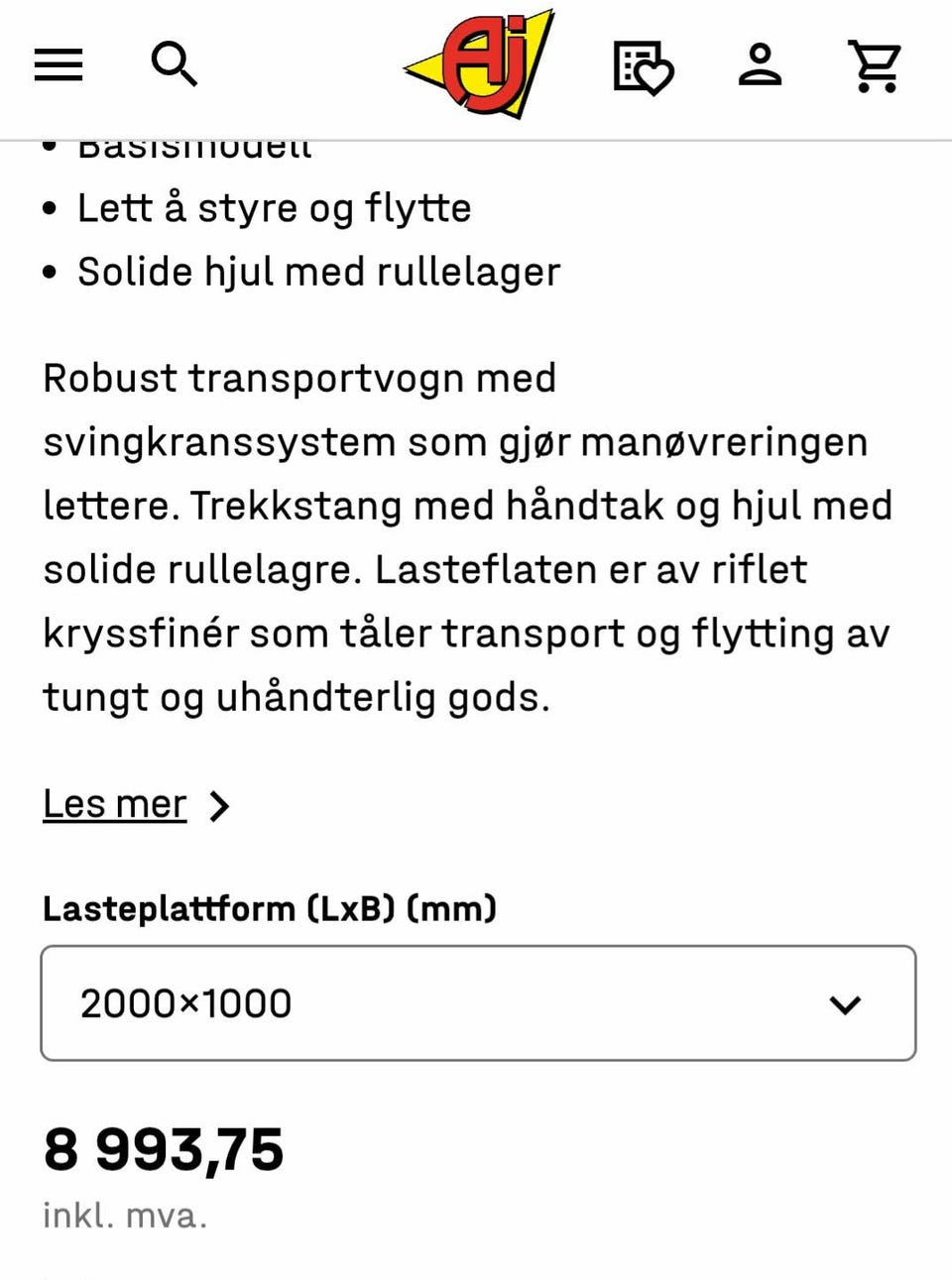Click the price 8 993,75

[x=164, y=1150]
